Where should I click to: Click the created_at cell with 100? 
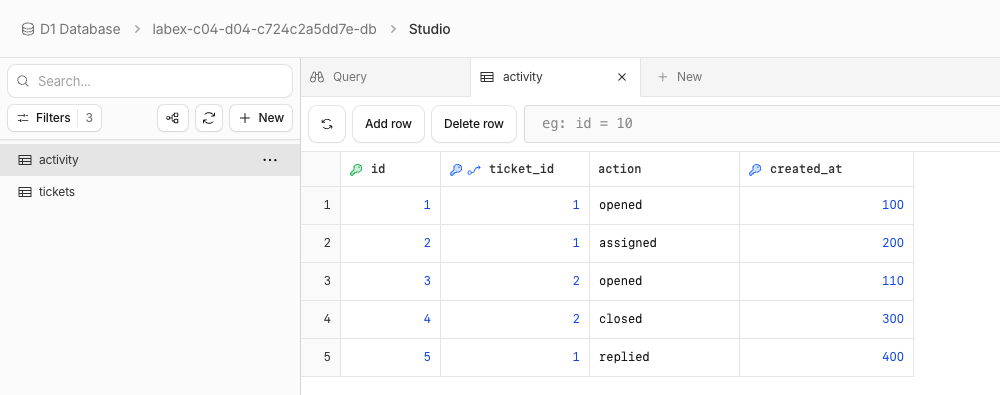[x=827, y=205]
